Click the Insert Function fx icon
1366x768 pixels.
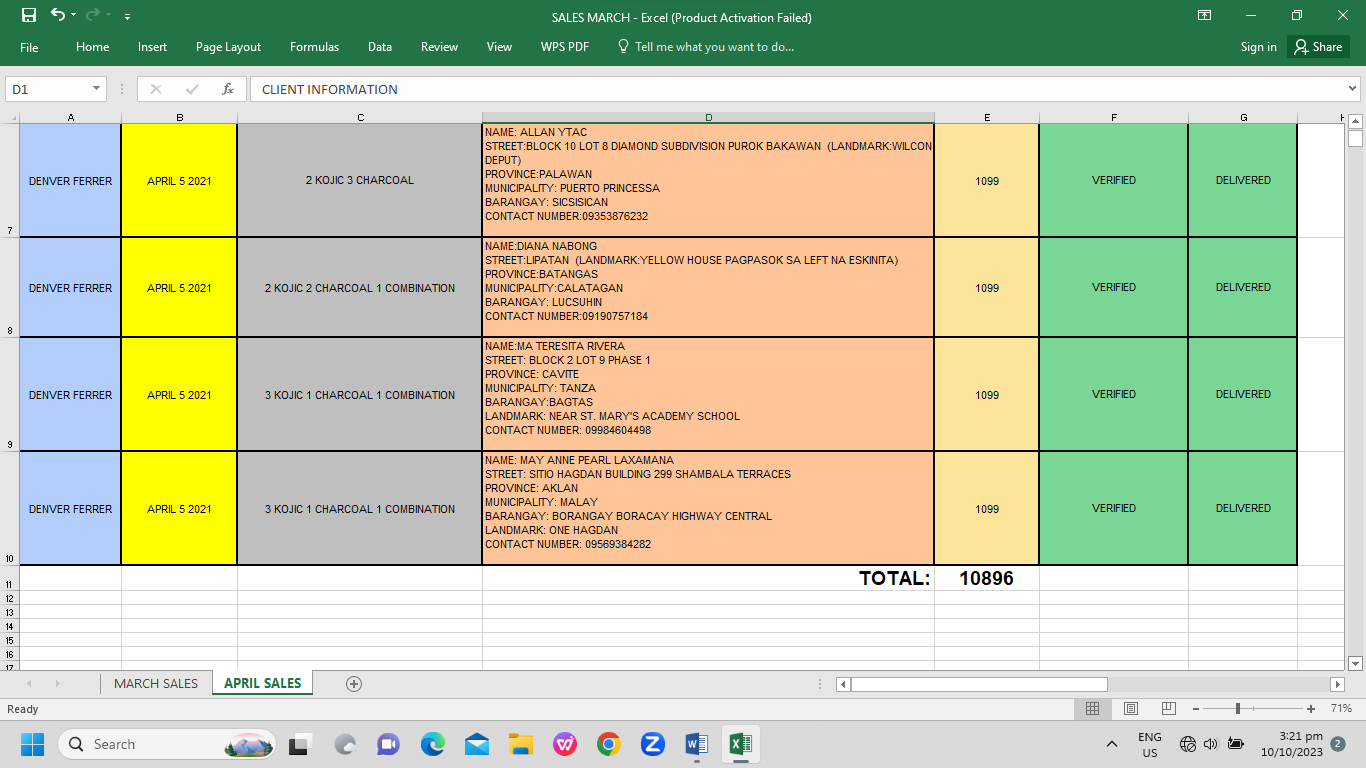click(x=228, y=89)
